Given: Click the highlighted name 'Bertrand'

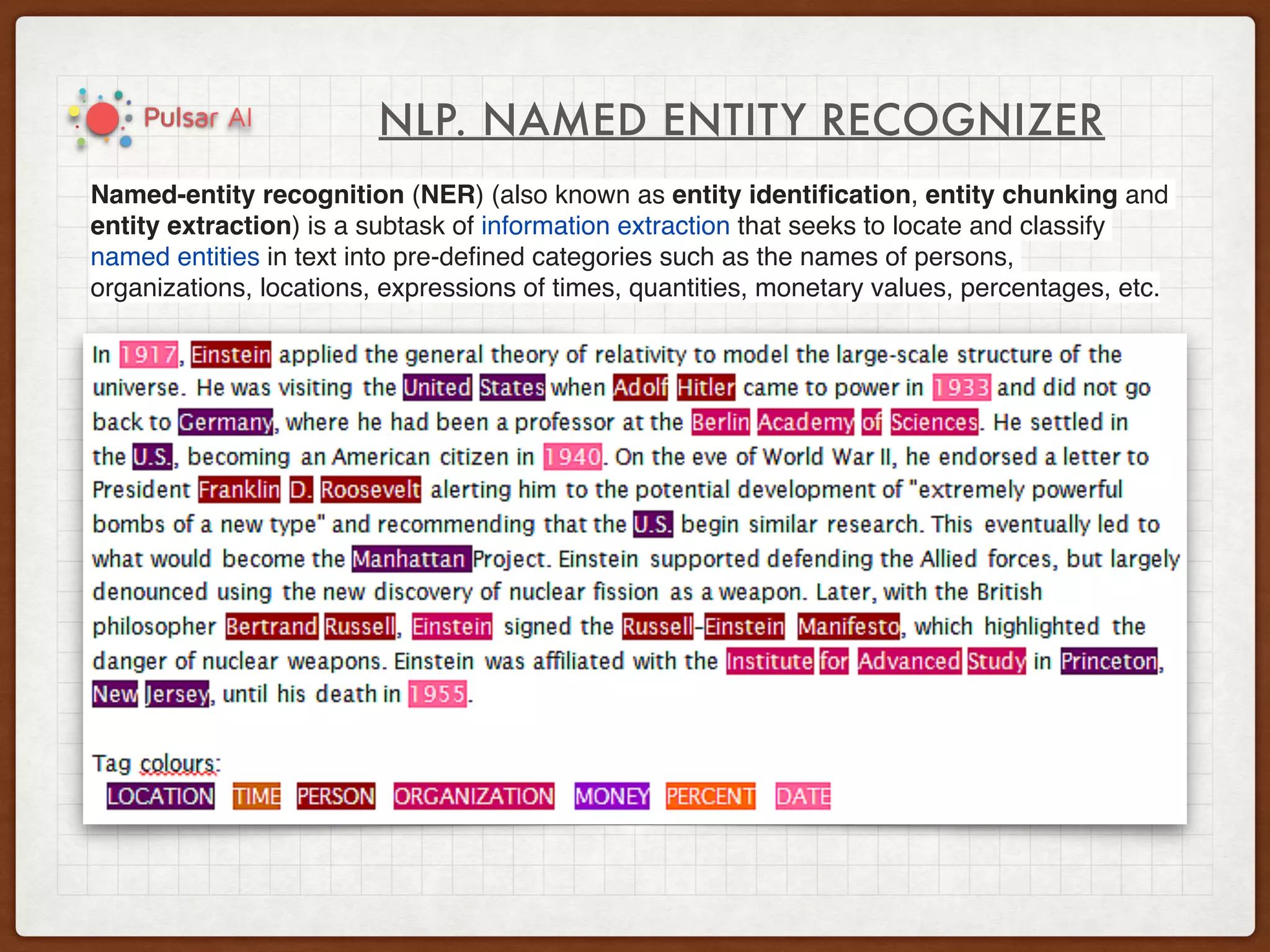Looking at the screenshot, I should click(272, 627).
